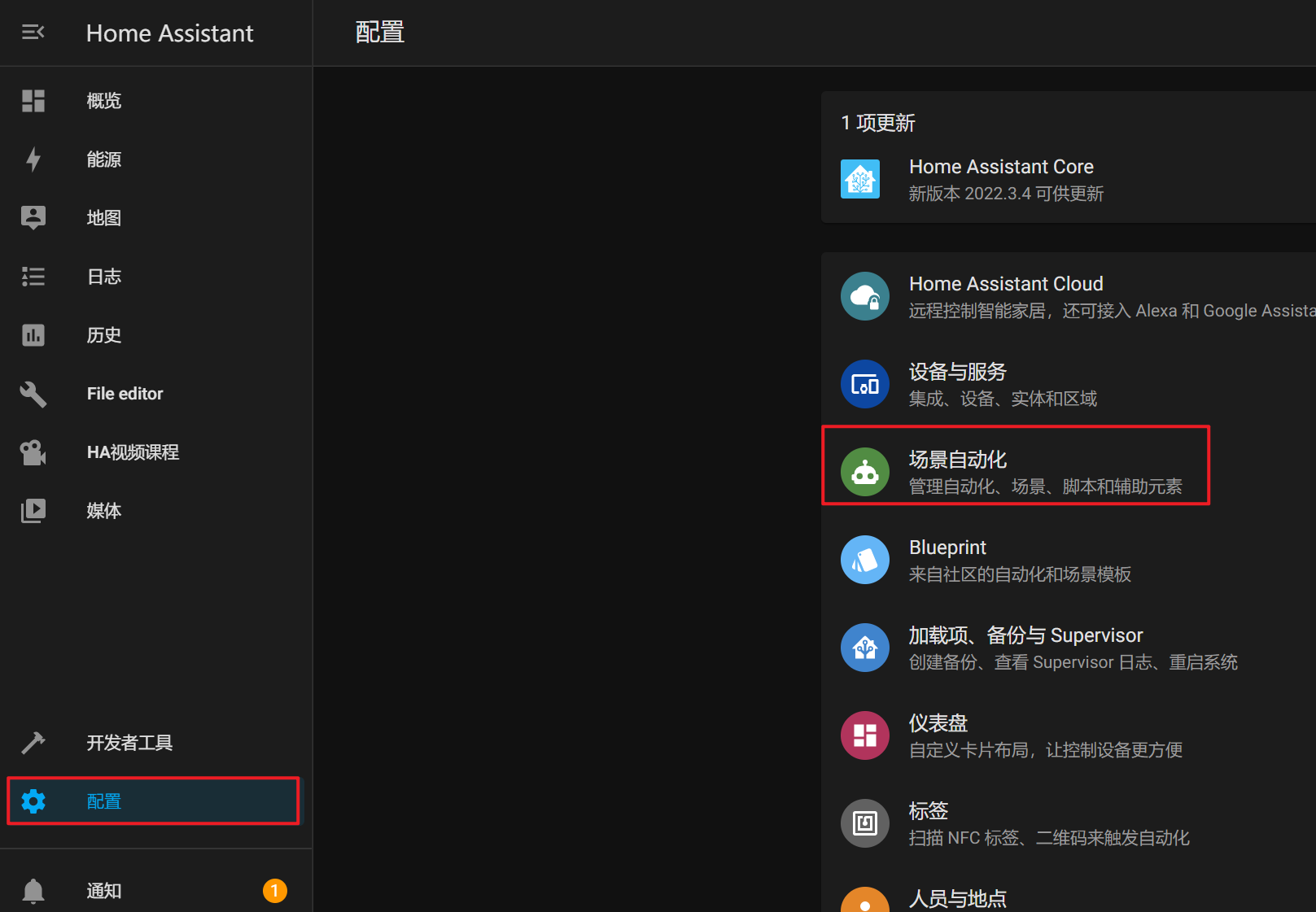The image size is (1316, 912).
Task: Click the orange notification count badge
Action: (x=275, y=891)
